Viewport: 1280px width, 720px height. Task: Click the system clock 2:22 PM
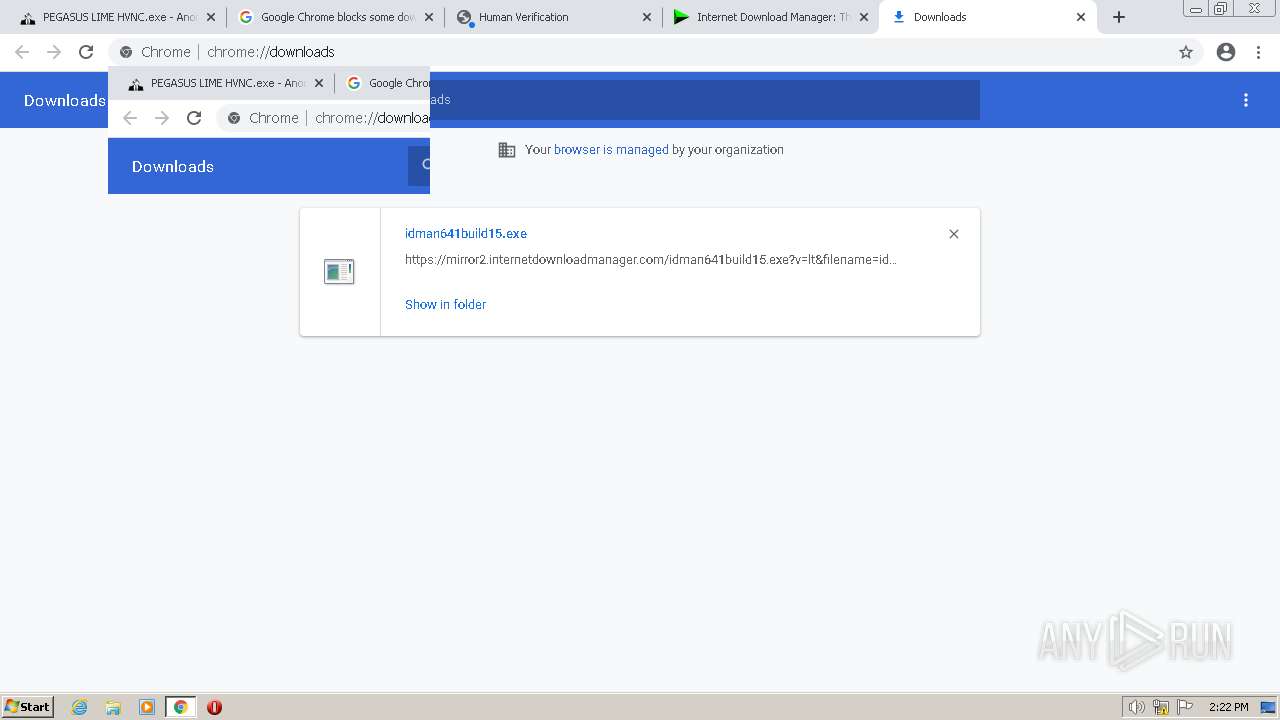pyautogui.click(x=1228, y=707)
